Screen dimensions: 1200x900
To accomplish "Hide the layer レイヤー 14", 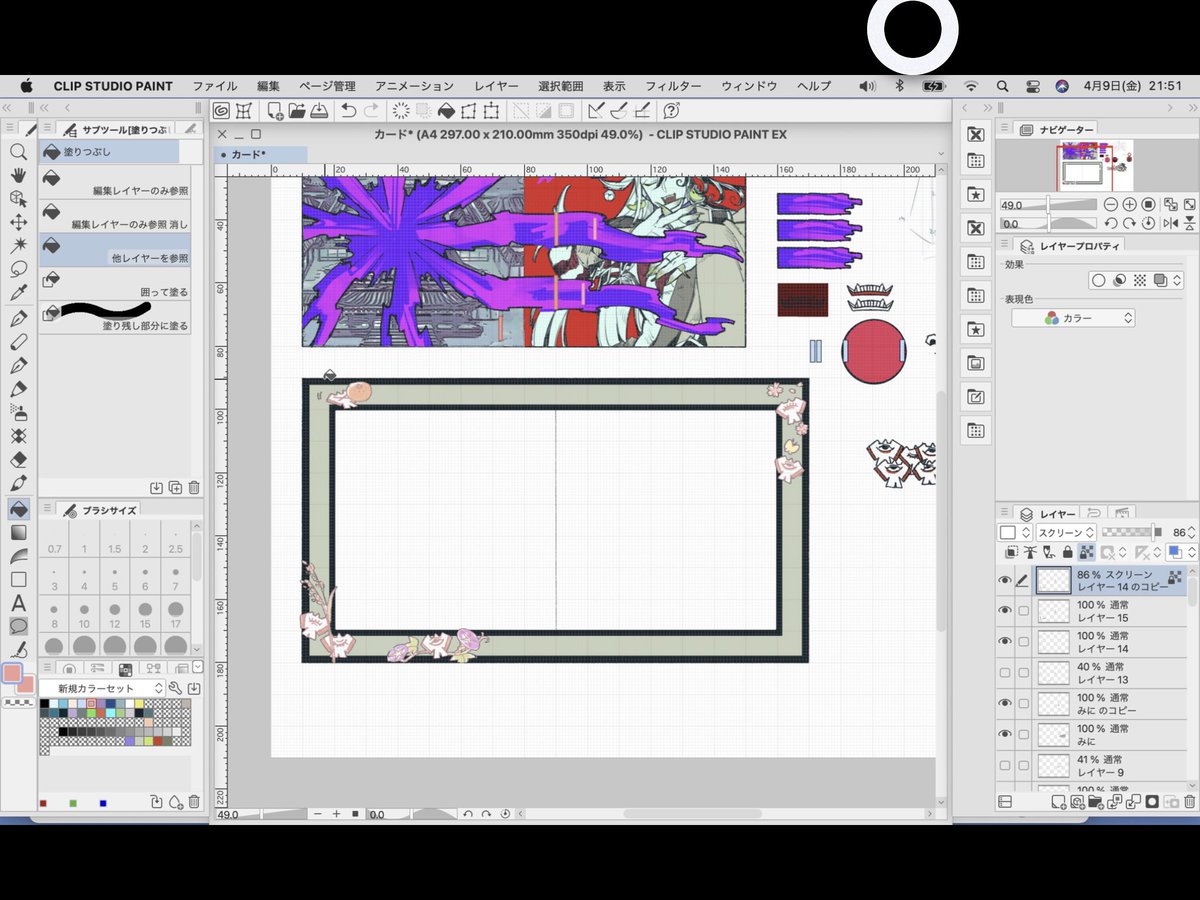I will coord(1005,642).
